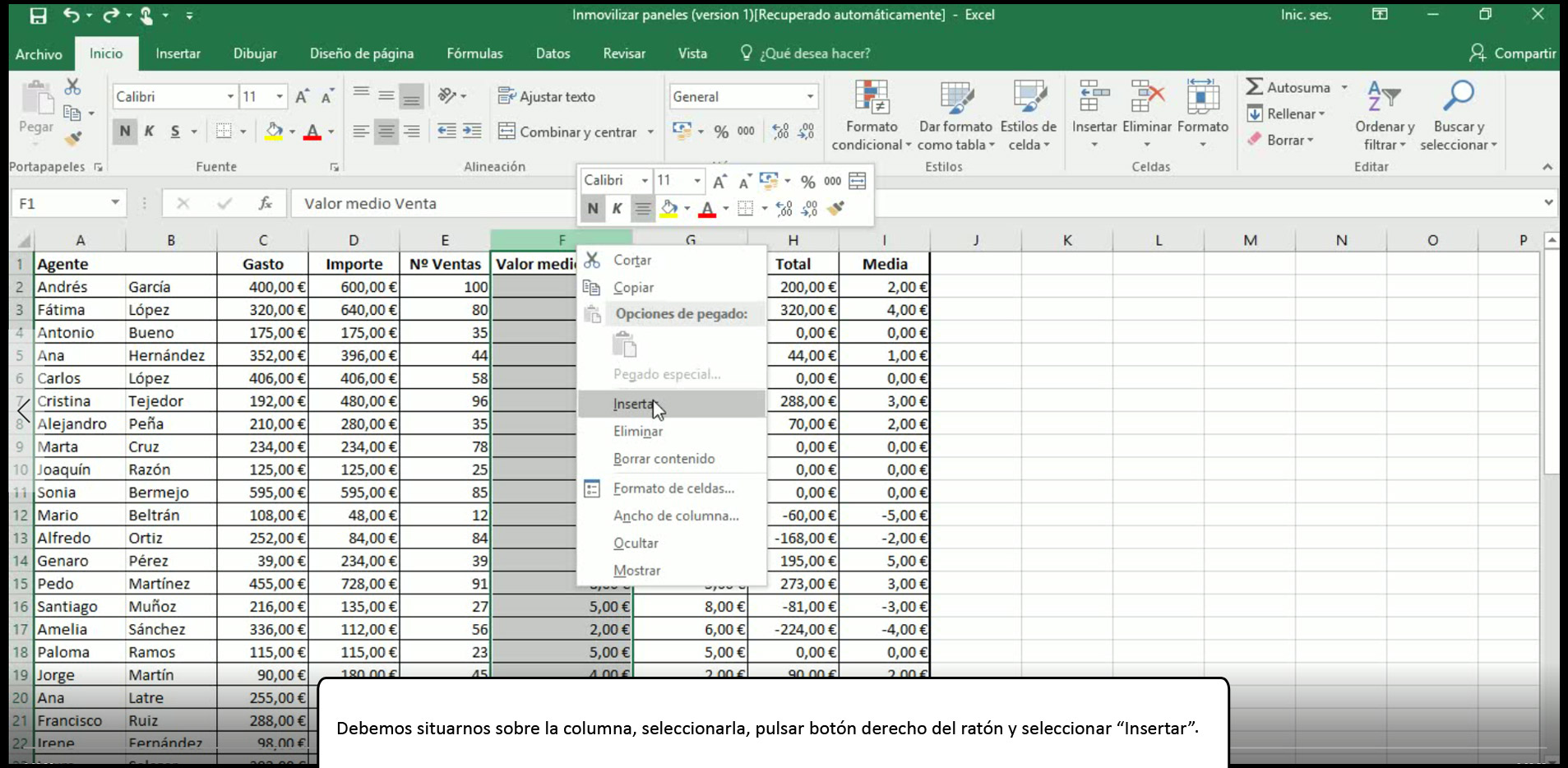
Task: Toggle Ajustar texto wrap text
Action: pyautogui.click(x=546, y=96)
